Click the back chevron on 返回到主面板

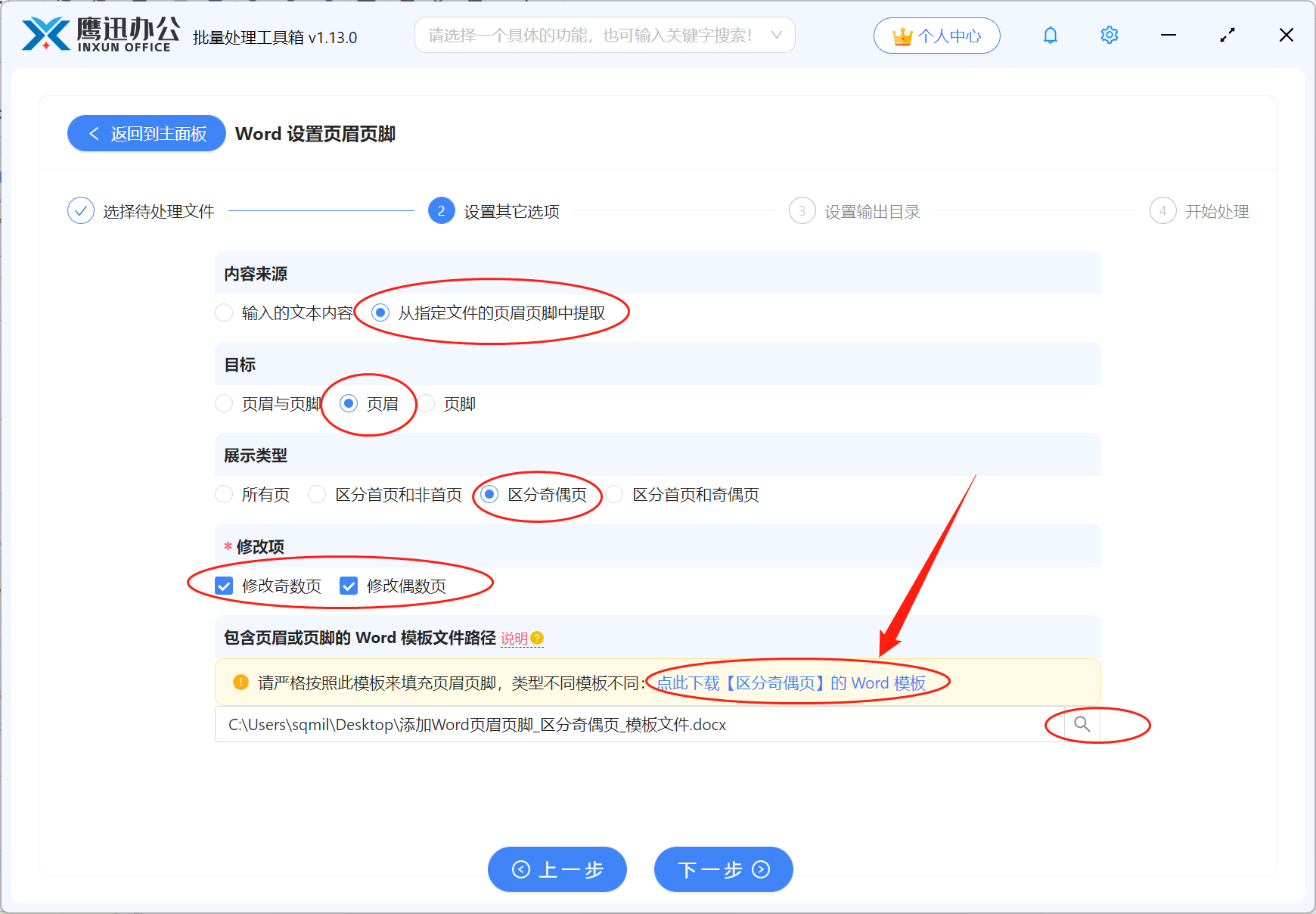click(94, 133)
